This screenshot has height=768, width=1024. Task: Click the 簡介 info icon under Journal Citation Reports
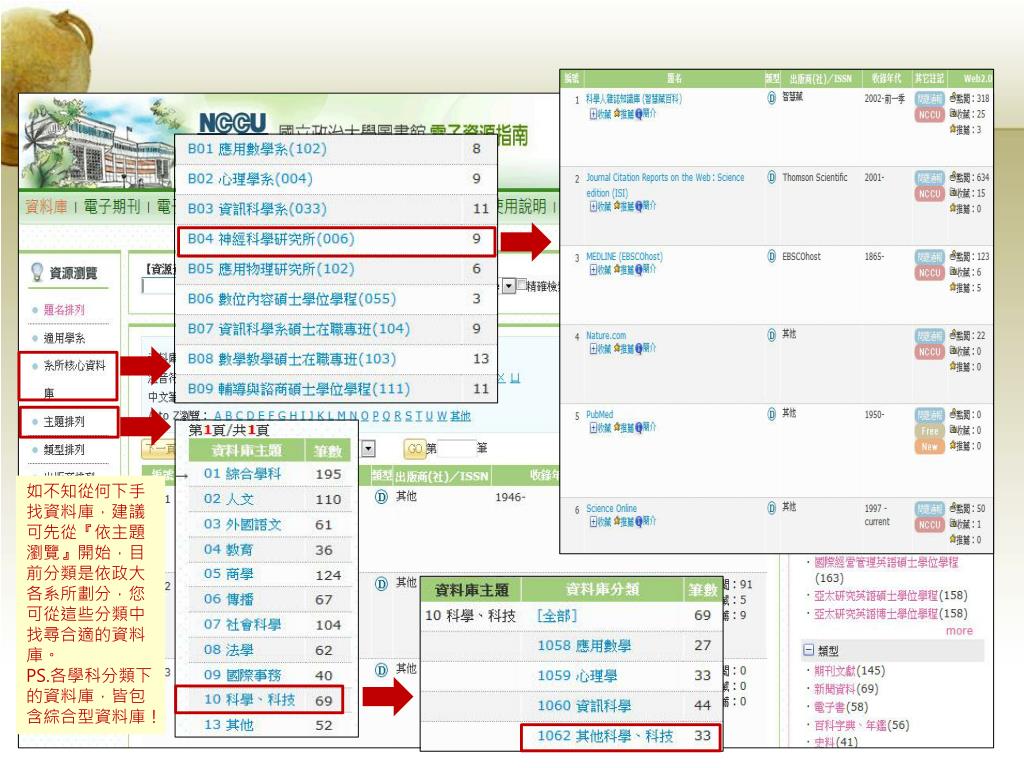coord(638,206)
